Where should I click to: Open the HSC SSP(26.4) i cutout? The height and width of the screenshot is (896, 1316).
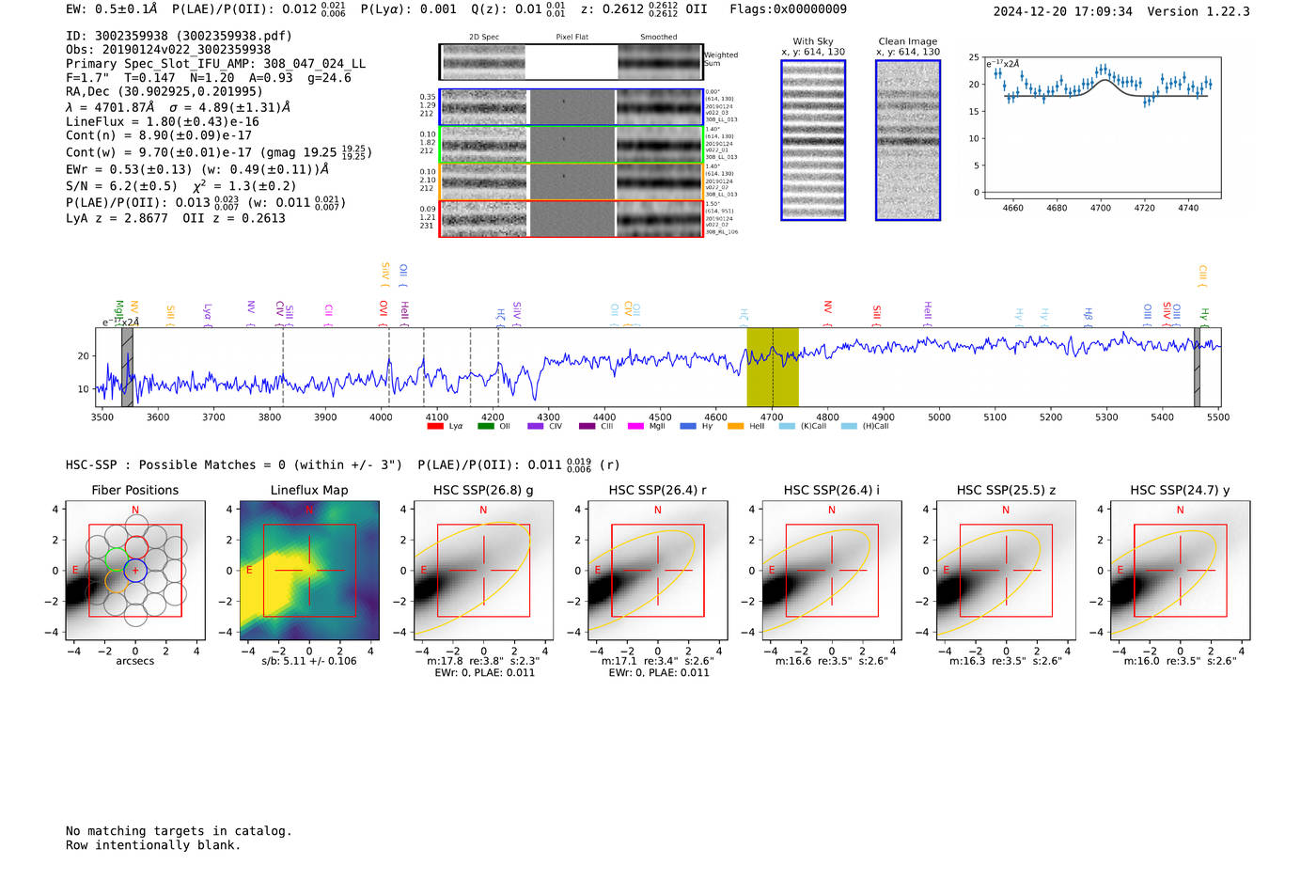[832, 570]
